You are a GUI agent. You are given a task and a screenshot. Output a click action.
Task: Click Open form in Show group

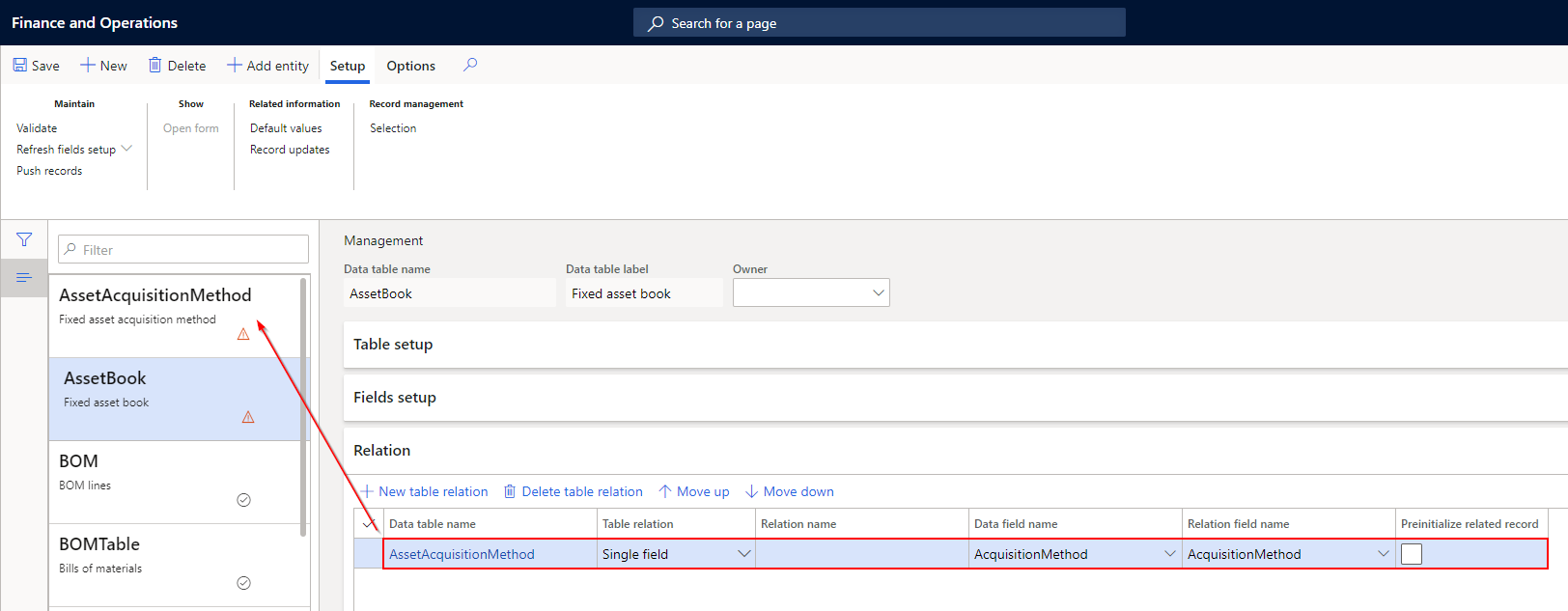tap(191, 128)
